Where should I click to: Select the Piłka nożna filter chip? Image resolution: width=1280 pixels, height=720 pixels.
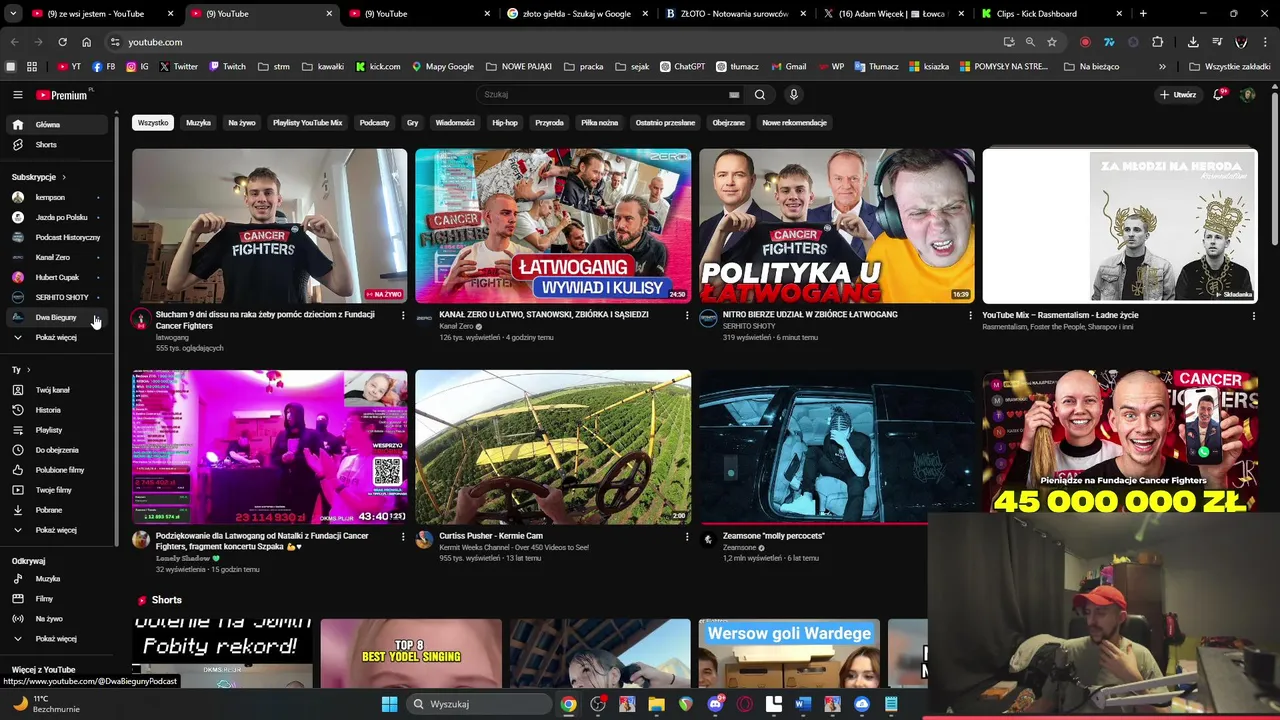pos(600,123)
